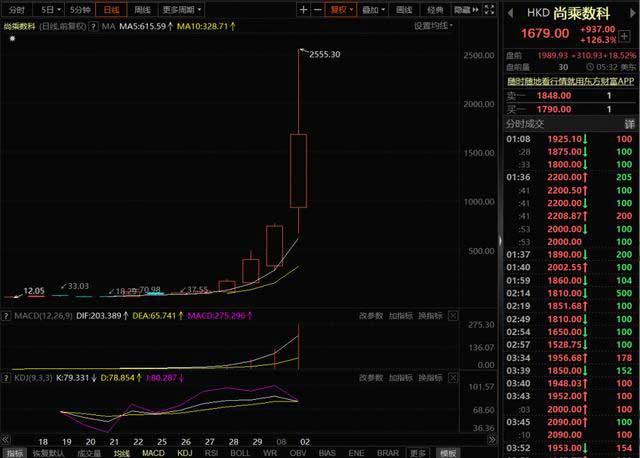Image resolution: width=640 pixels, height=458 pixels.
Task: Go to next stock with right arrow
Action: pyautogui.click(x=633, y=13)
